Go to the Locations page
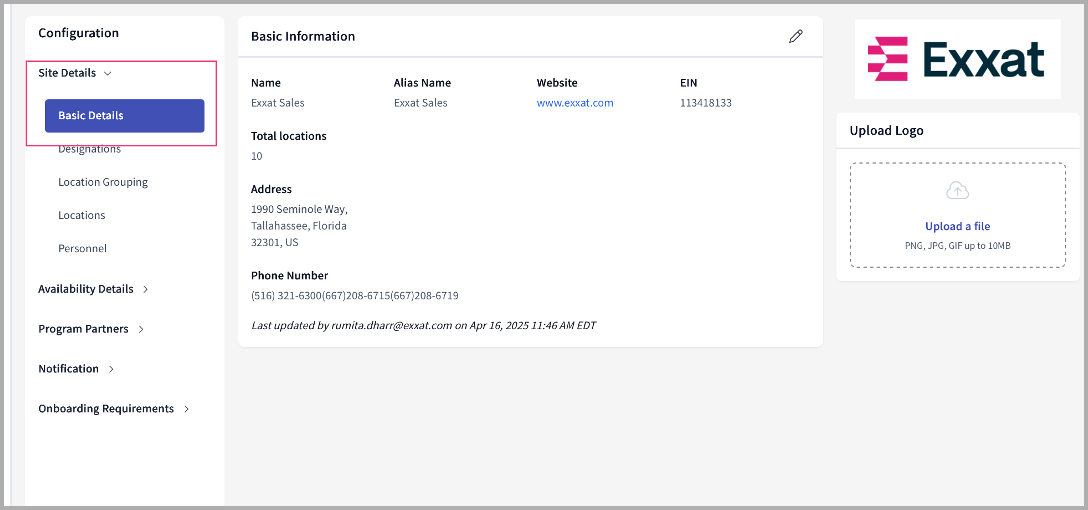 [x=81, y=215]
